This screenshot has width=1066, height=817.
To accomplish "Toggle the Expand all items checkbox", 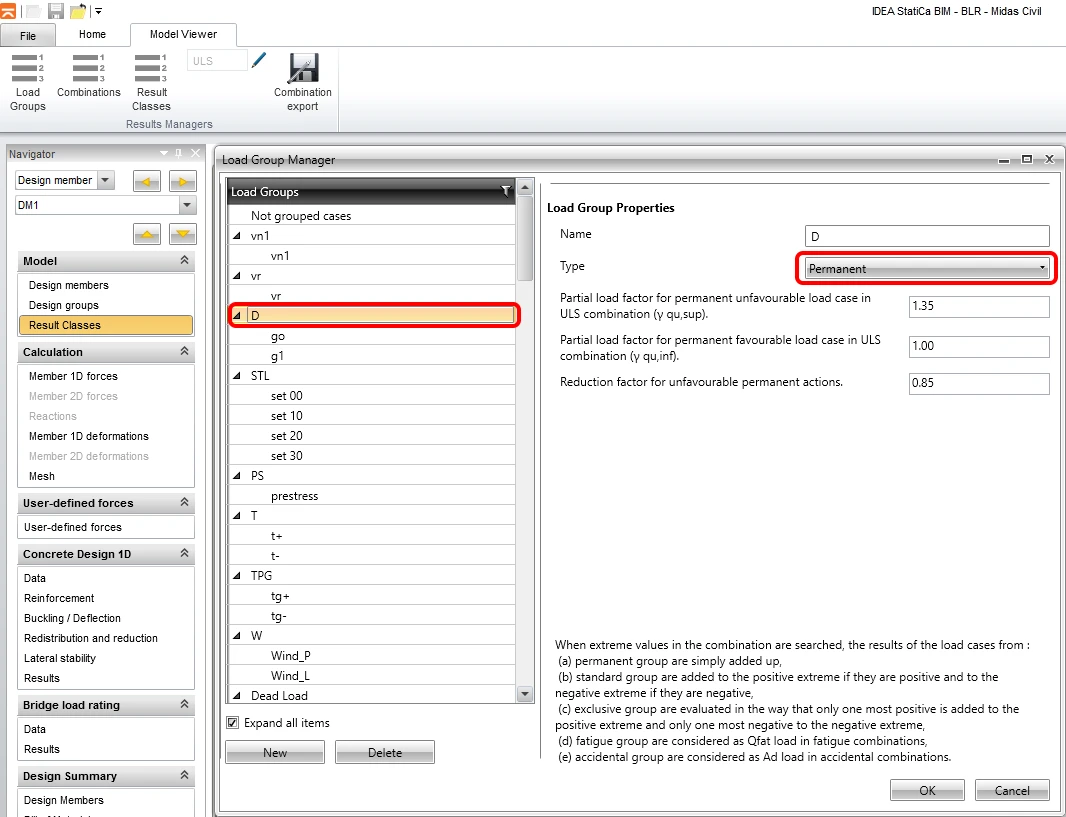I will pos(233,723).
